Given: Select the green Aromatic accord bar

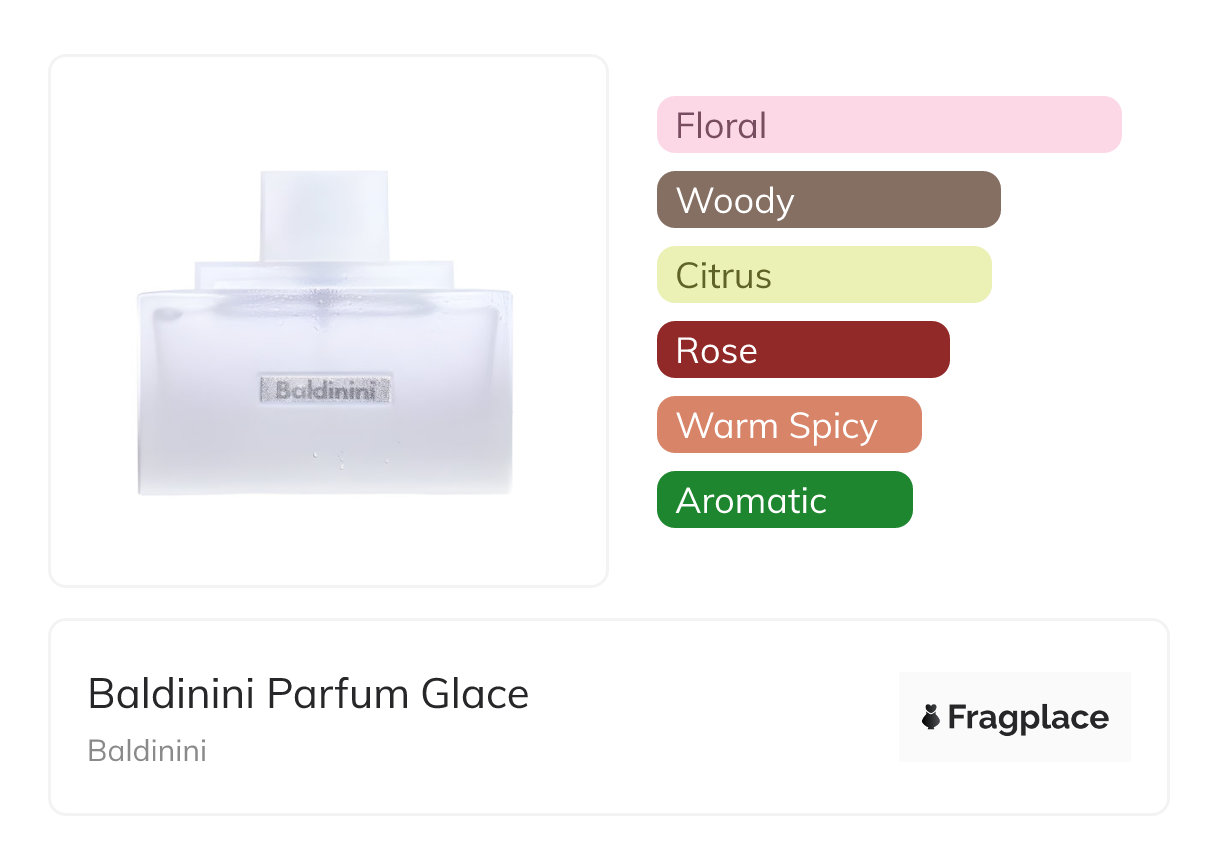Looking at the screenshot, I should [784, 500].
